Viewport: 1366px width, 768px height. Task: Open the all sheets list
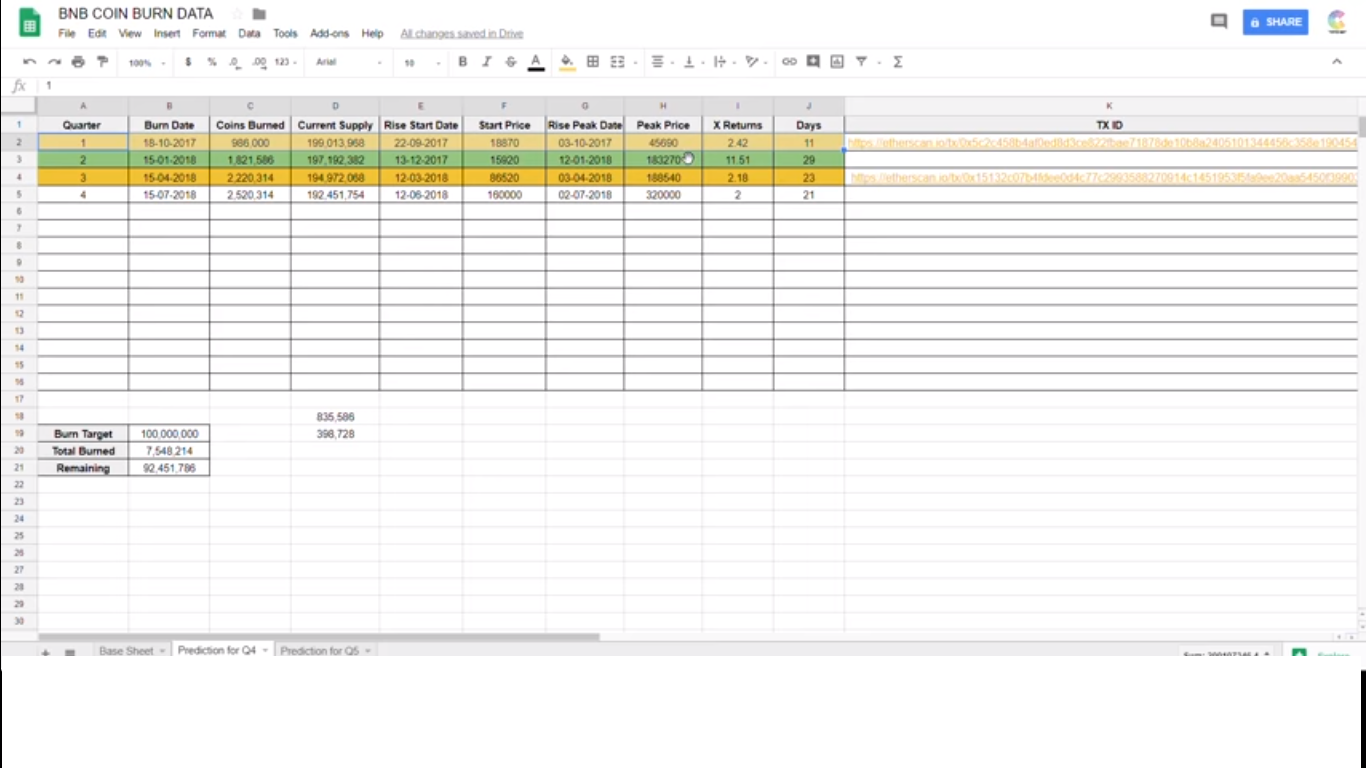[x=70, y=652]
